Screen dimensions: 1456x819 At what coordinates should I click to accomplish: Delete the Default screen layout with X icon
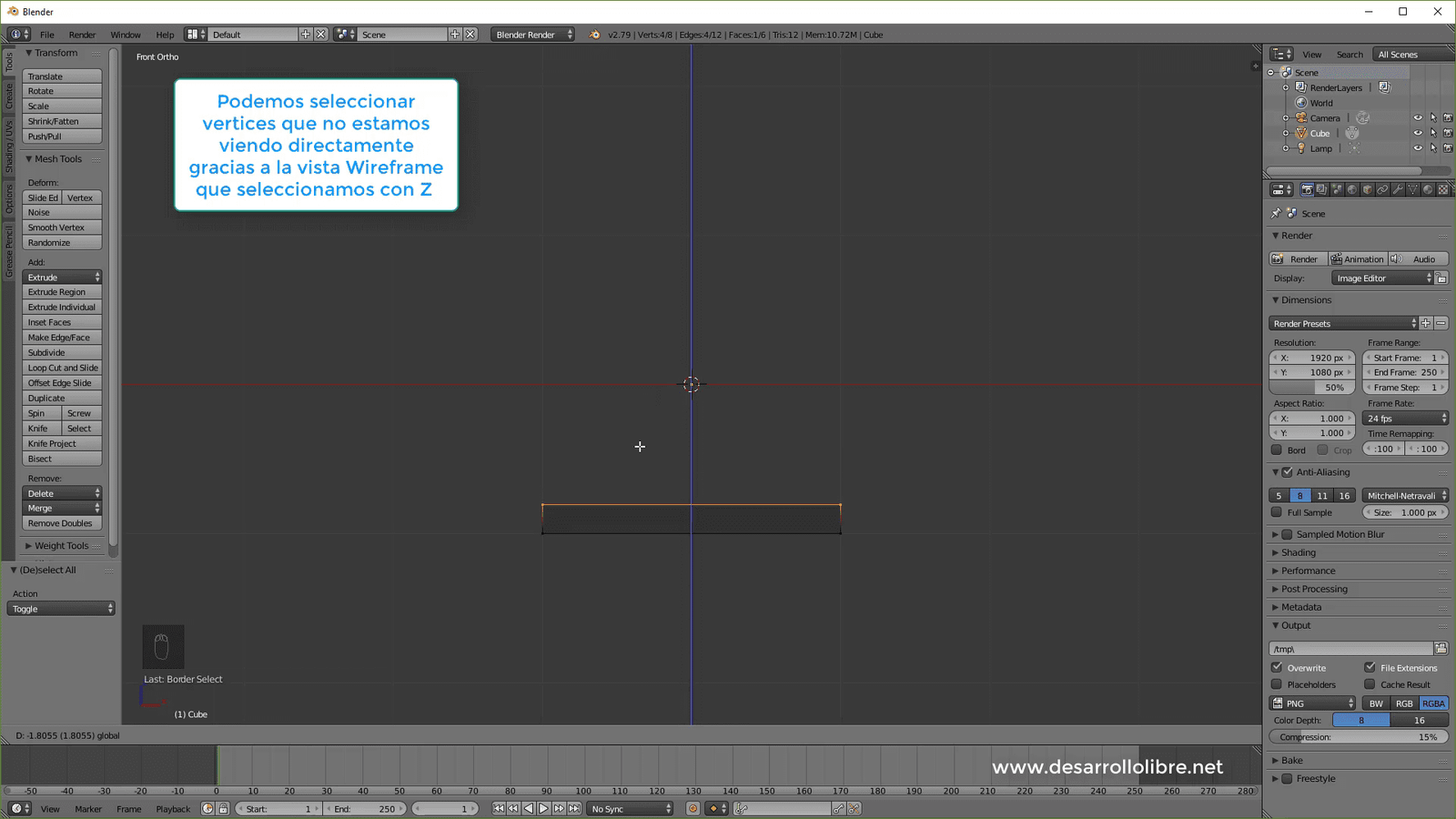coord(321,35)
